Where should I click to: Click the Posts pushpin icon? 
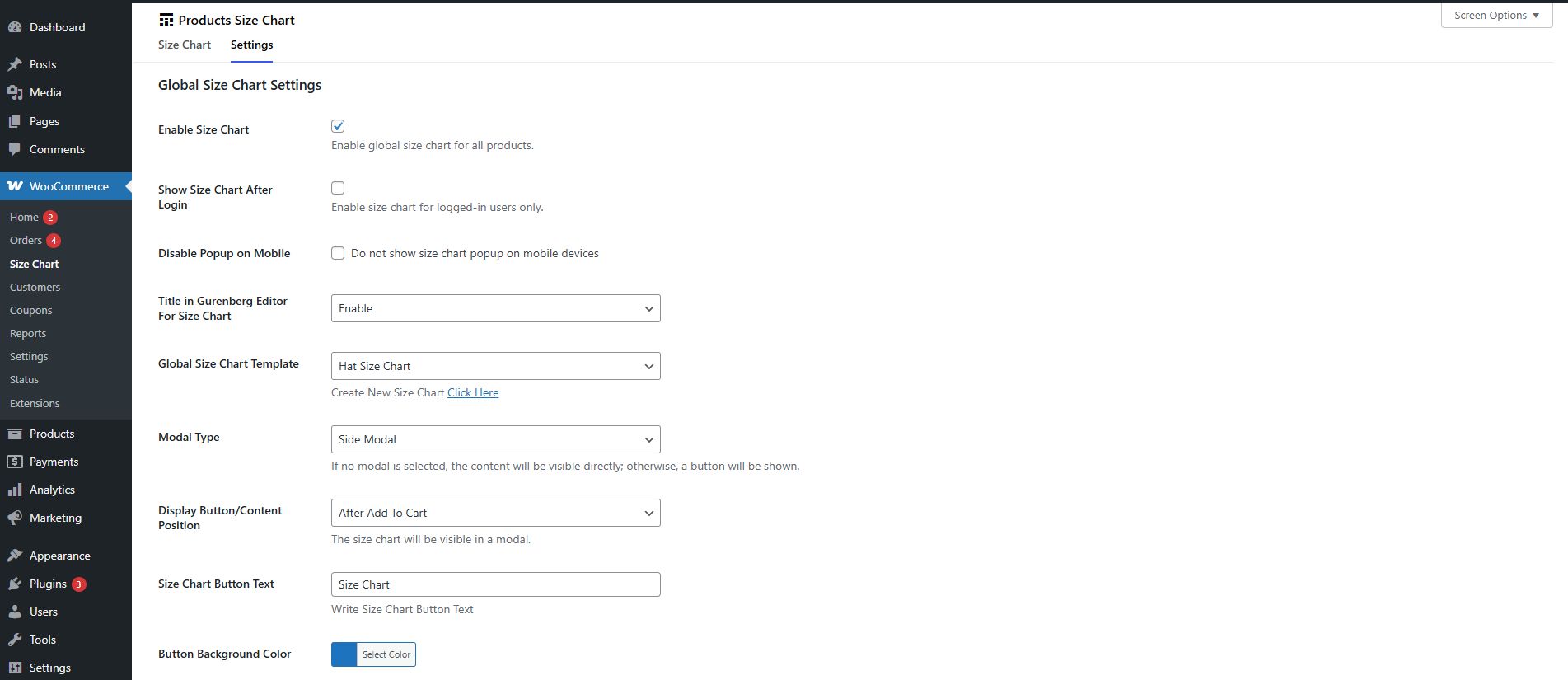(15, 64)
